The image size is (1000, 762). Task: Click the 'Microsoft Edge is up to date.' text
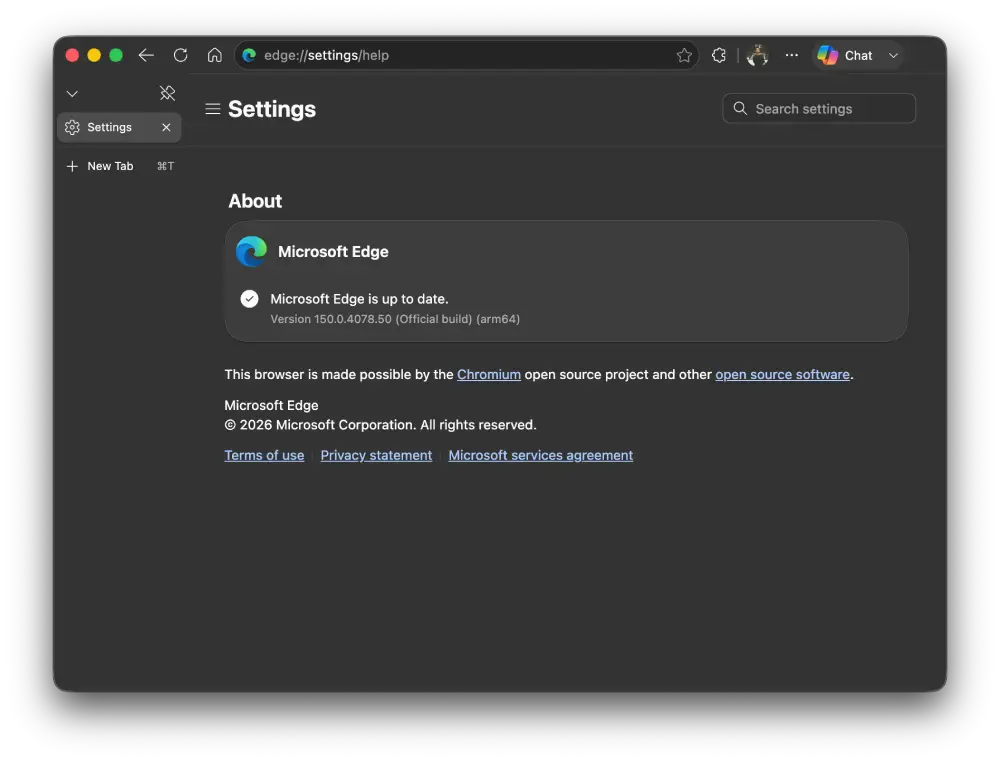359,299
